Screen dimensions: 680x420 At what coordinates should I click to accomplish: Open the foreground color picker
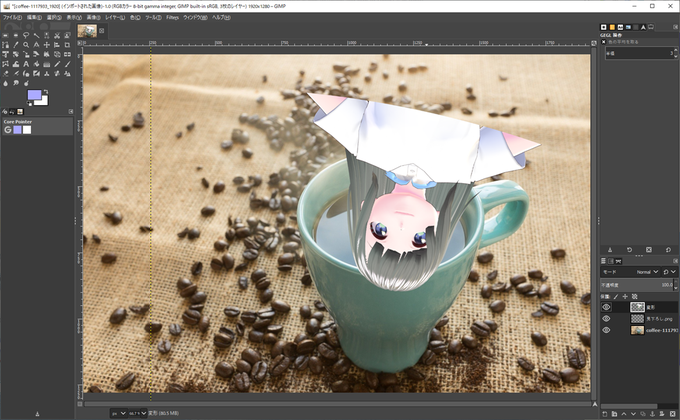pos(34,95)
